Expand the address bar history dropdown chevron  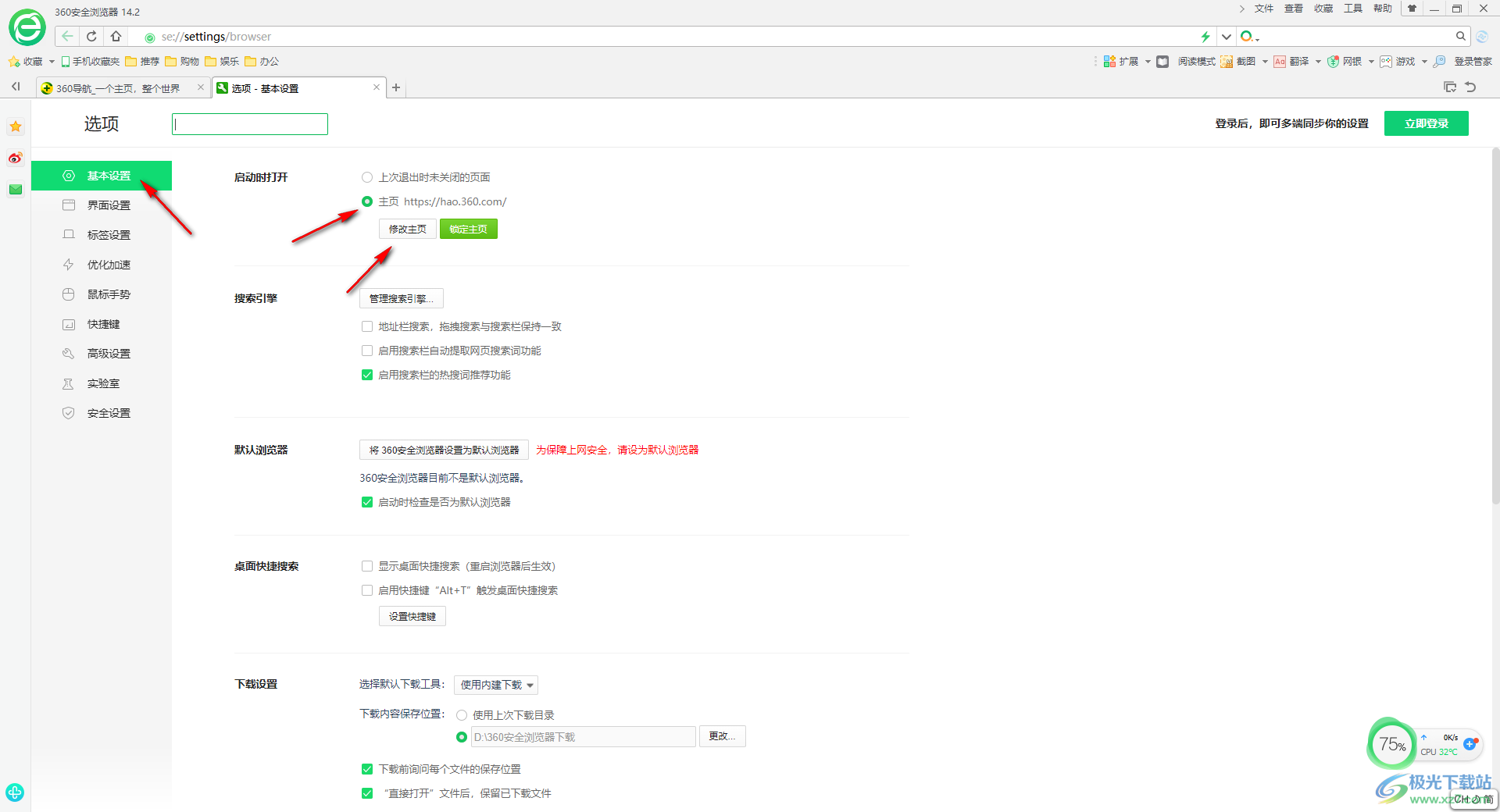1227,36
